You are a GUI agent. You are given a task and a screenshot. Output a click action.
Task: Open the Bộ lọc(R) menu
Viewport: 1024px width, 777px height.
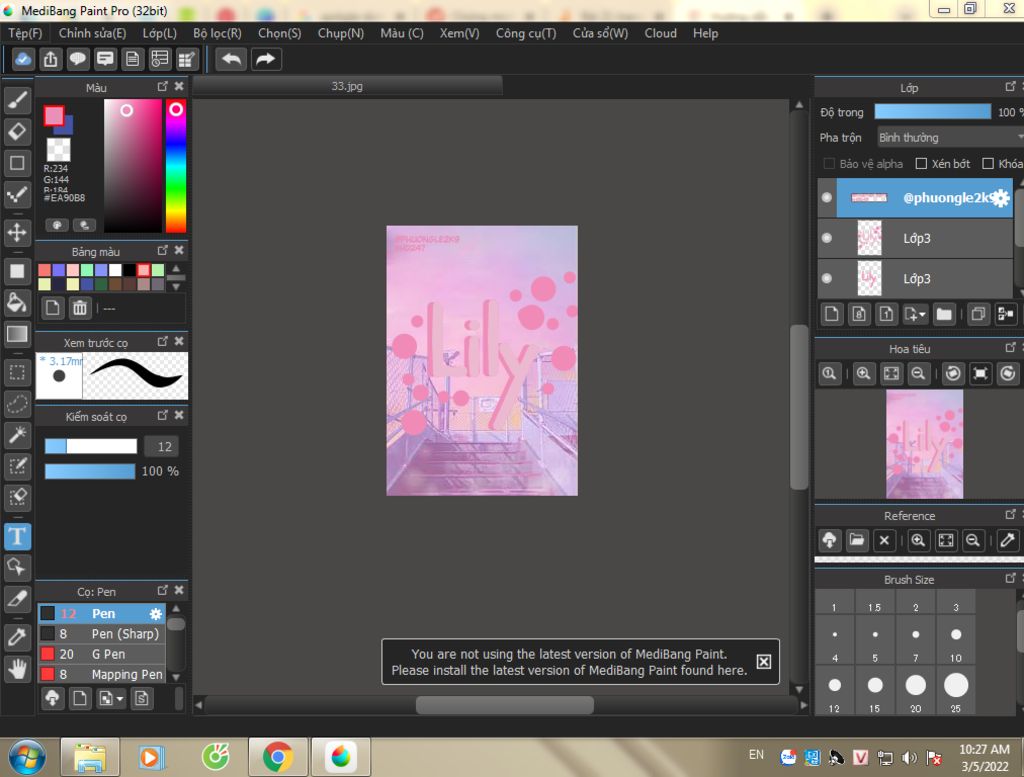point(217,33)
